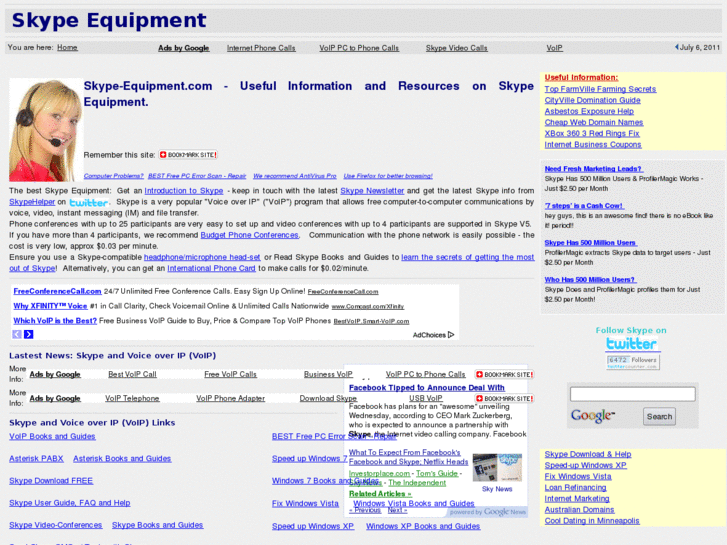Focus the Google search text box
The height and width of the screenshot is (545, 727).
click(632, 394)
